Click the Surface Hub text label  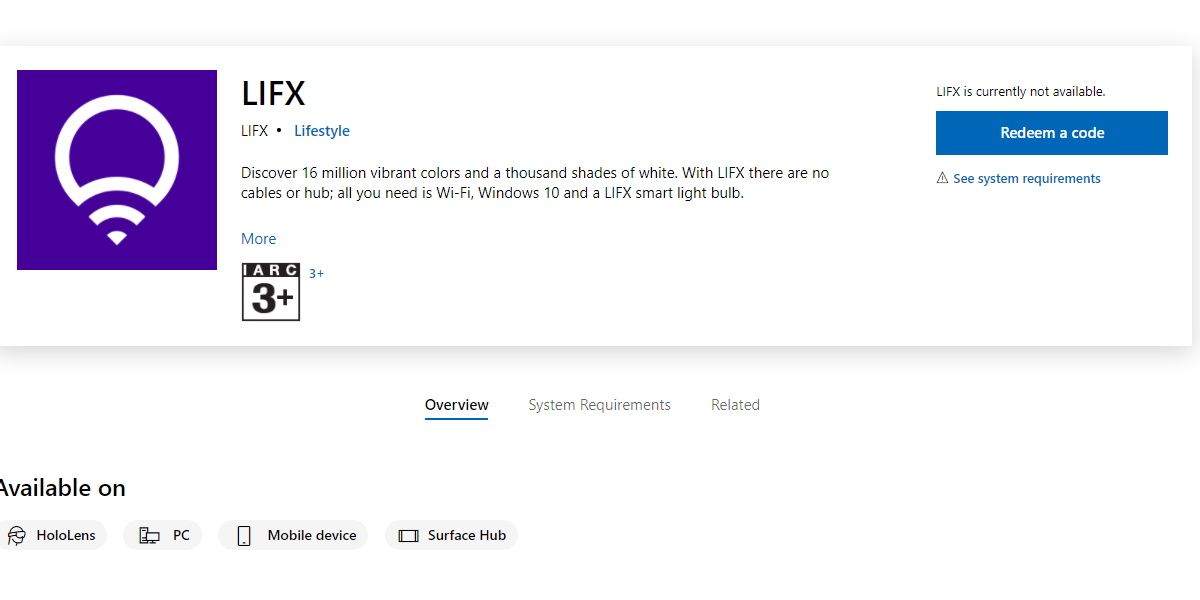467,536
